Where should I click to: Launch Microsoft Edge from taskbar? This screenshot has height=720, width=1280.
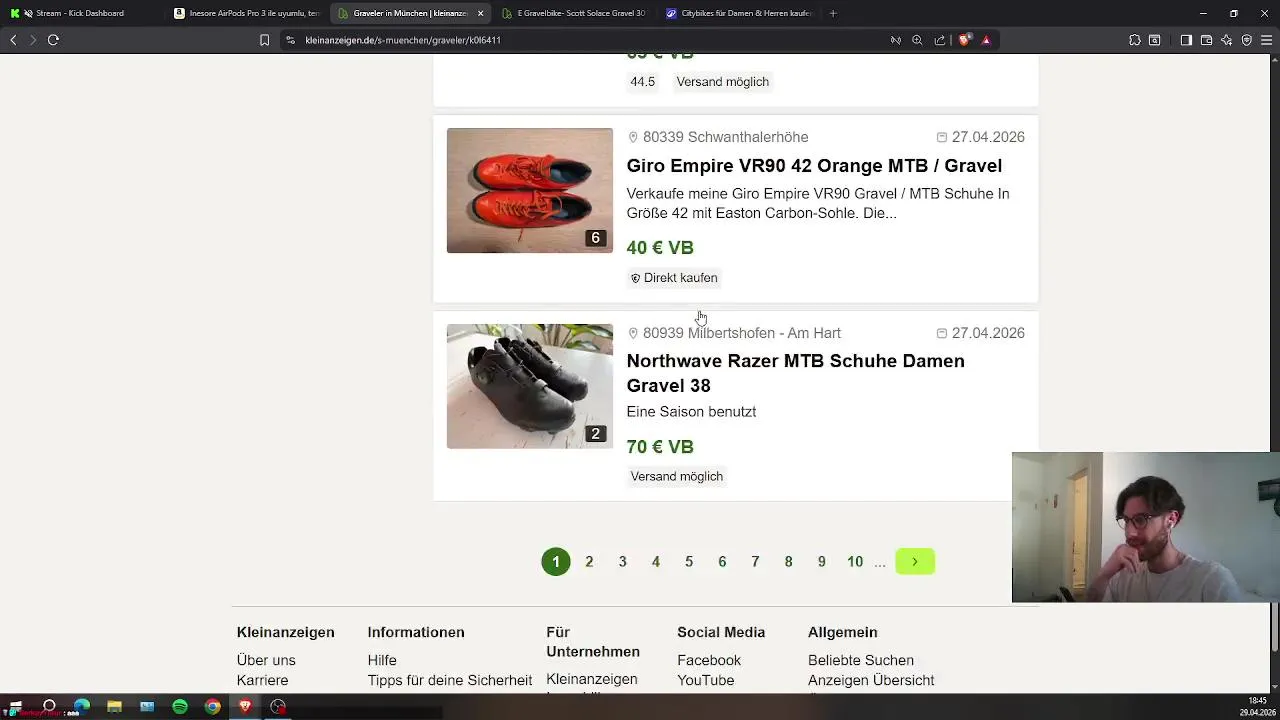point(82,706)
